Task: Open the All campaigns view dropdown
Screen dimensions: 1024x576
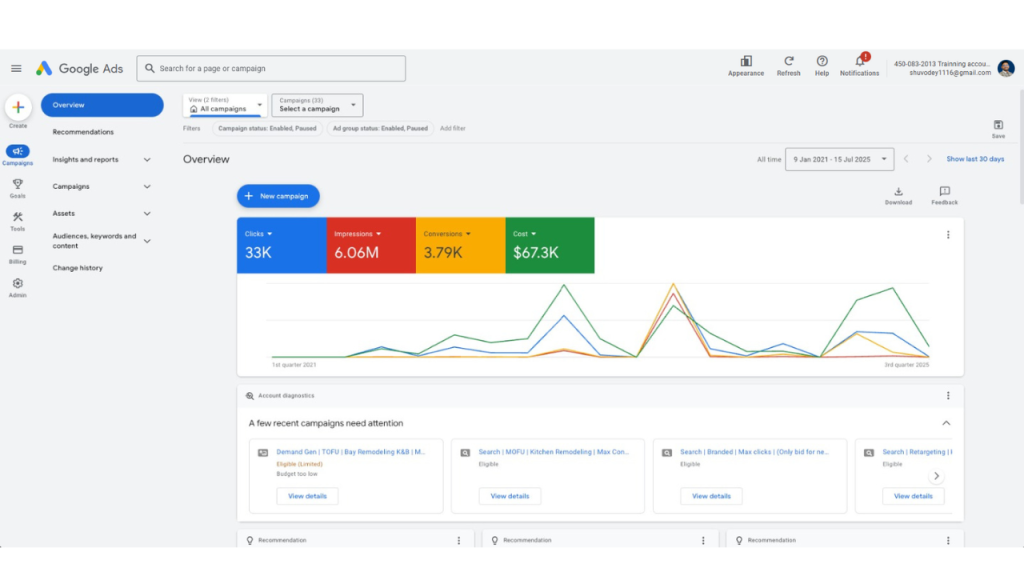Action: point(225,105)
